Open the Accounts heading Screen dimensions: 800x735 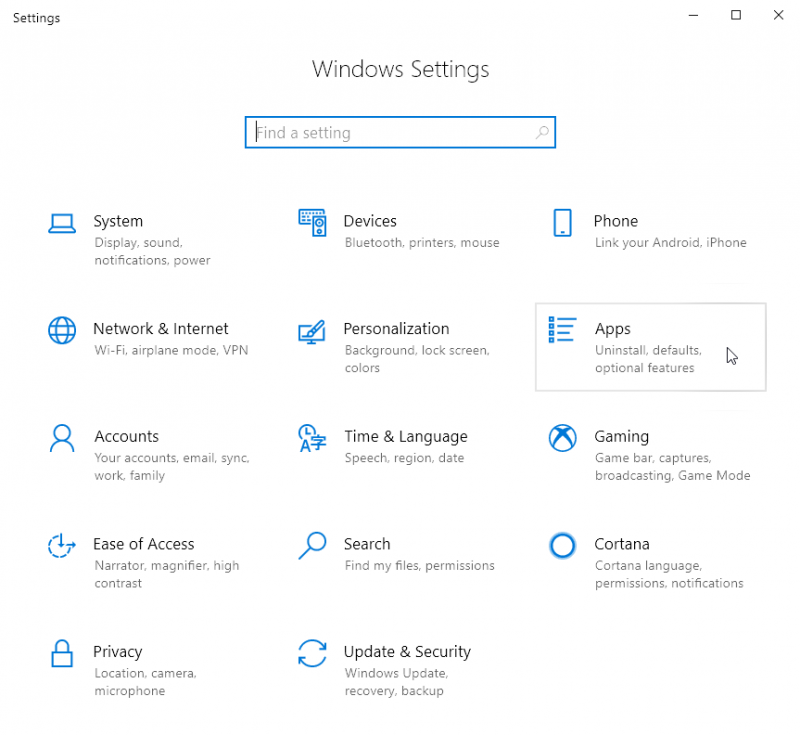pyautogui.click(x=127, y=437)
